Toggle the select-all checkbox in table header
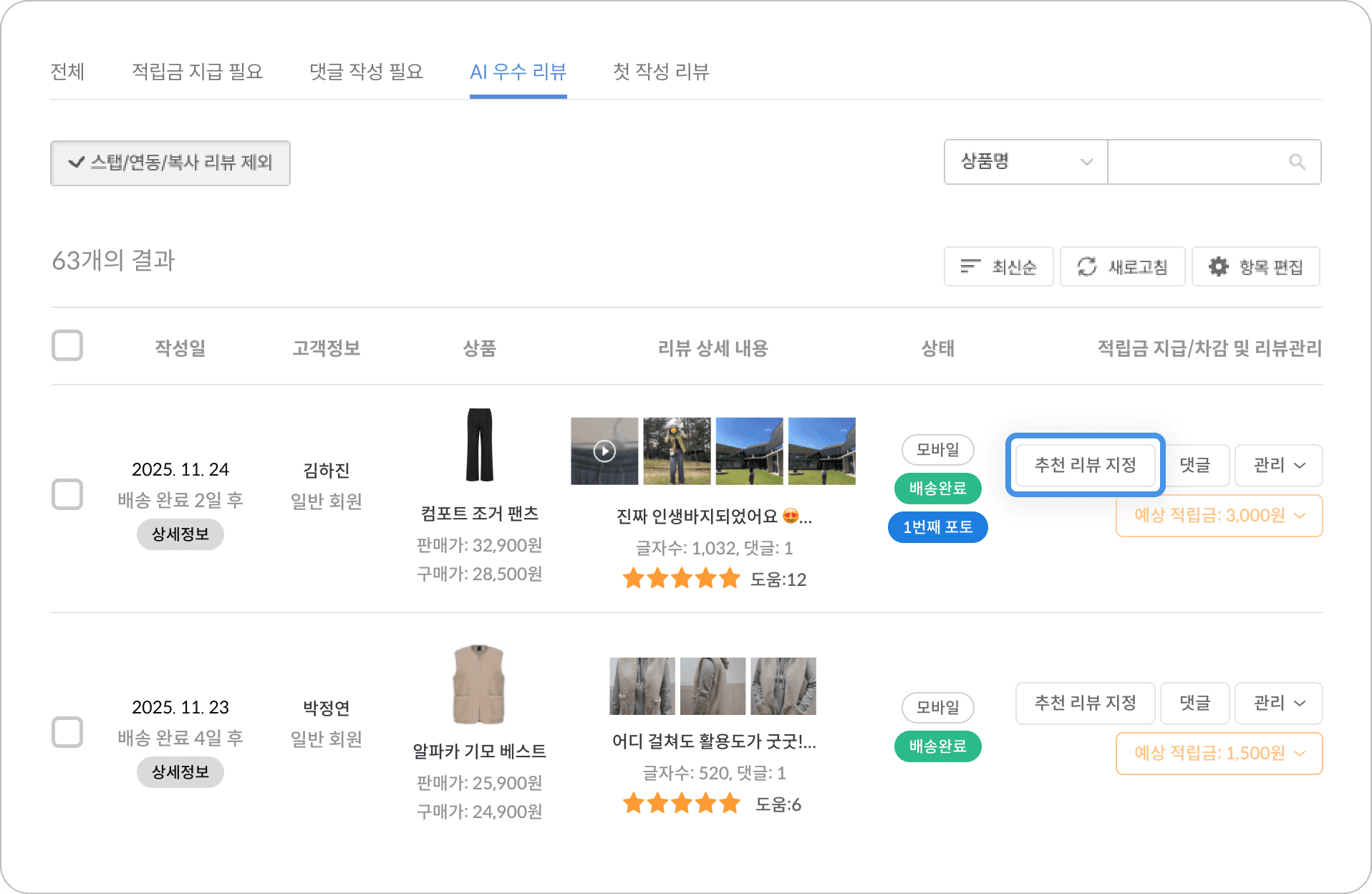Image resolution: width=1372 pixels, height=894 pixels. [67, 346]
